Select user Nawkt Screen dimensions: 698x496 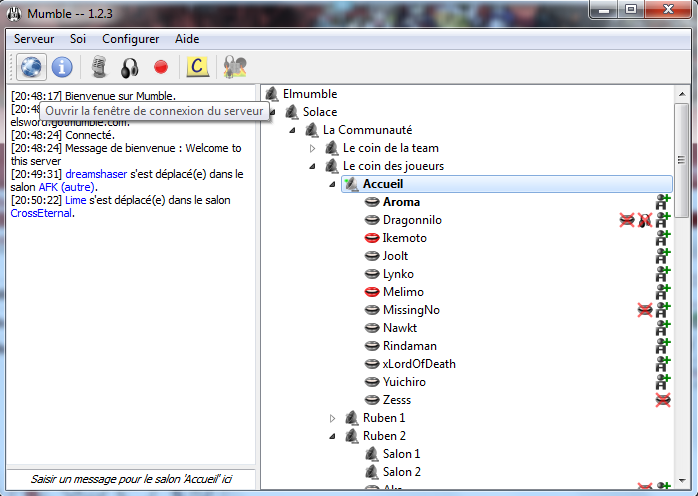coord(400,328)
